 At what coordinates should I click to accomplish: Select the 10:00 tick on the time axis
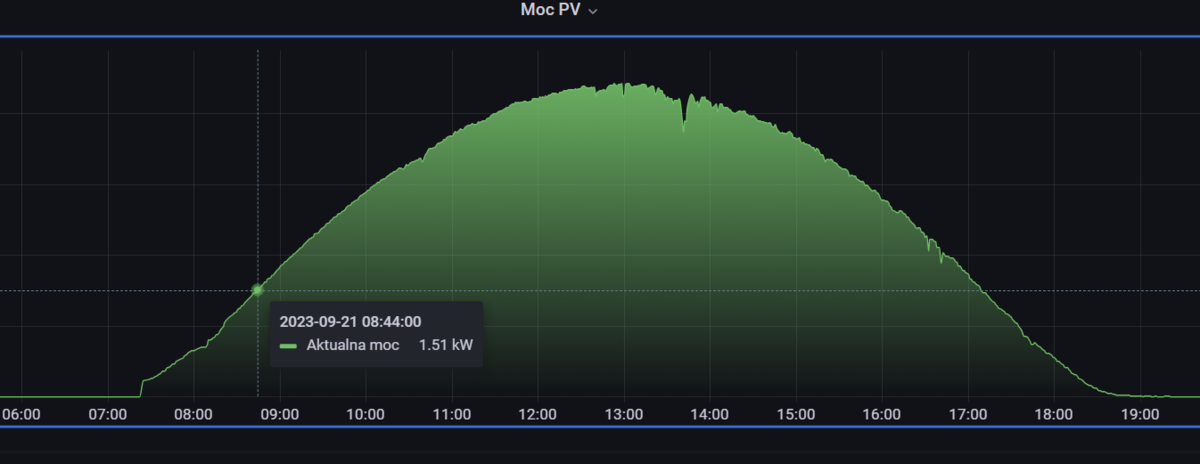[365, 414]
